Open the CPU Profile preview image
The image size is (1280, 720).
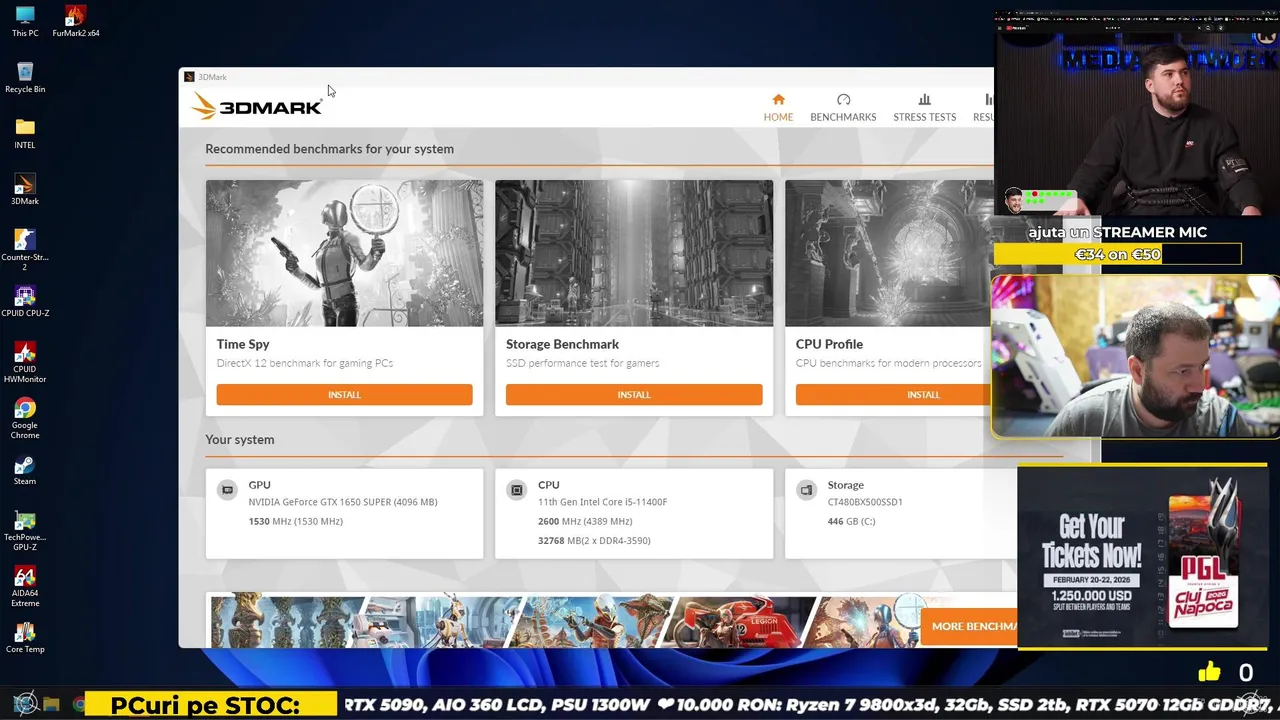tap(889, 253)
